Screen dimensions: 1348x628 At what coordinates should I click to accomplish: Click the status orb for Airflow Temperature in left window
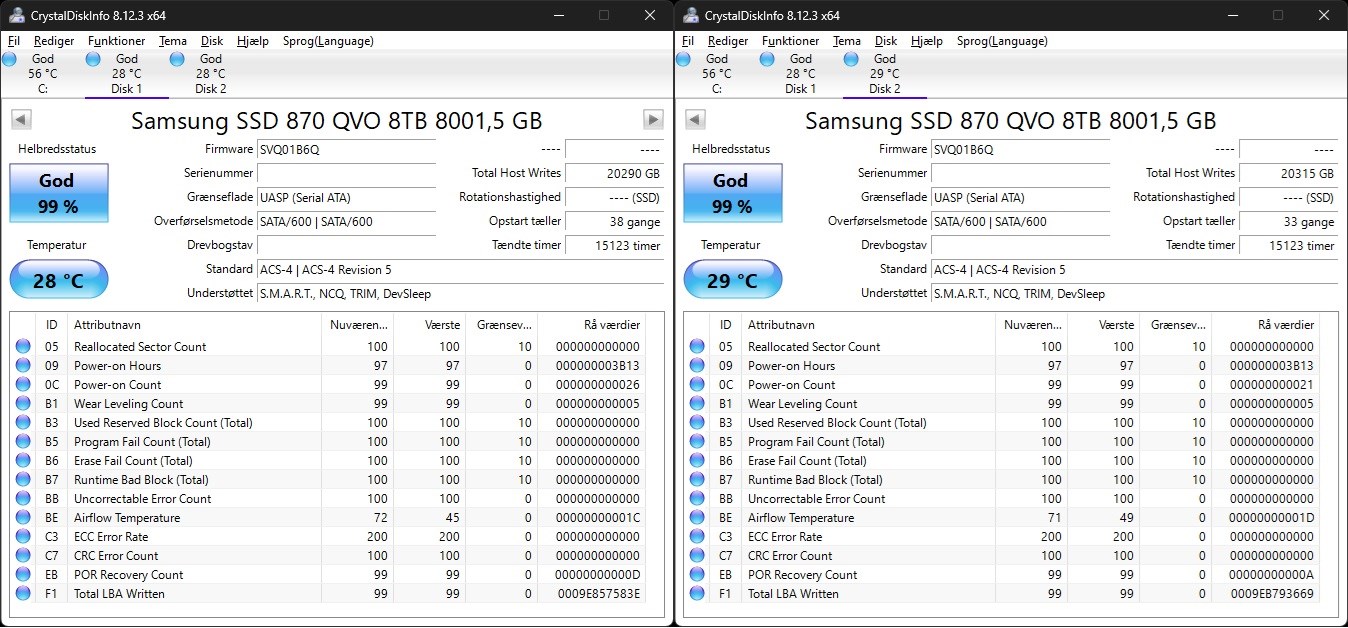point(23,518)
